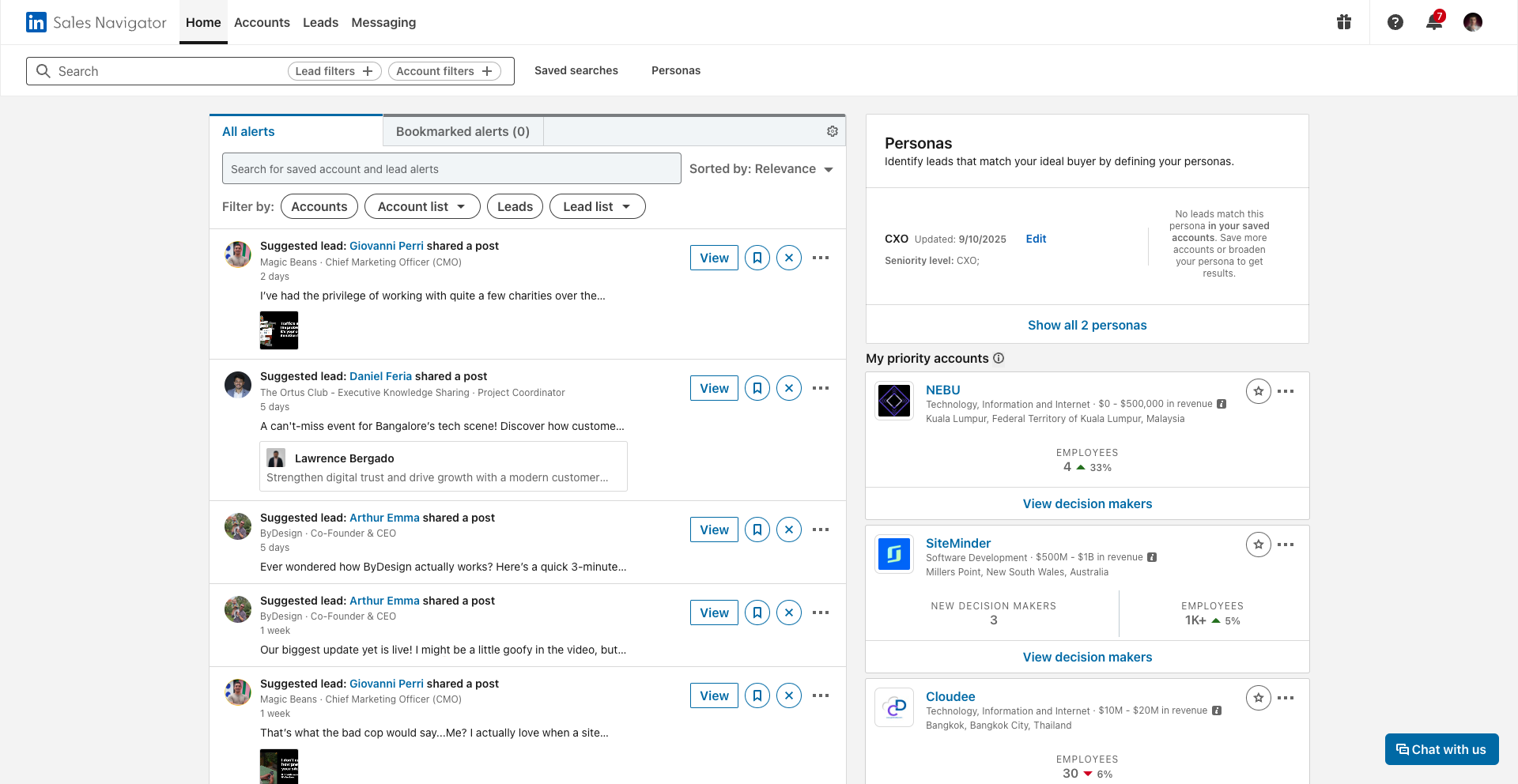Bookmark the Daniel Feria alert

coord(757,388)
